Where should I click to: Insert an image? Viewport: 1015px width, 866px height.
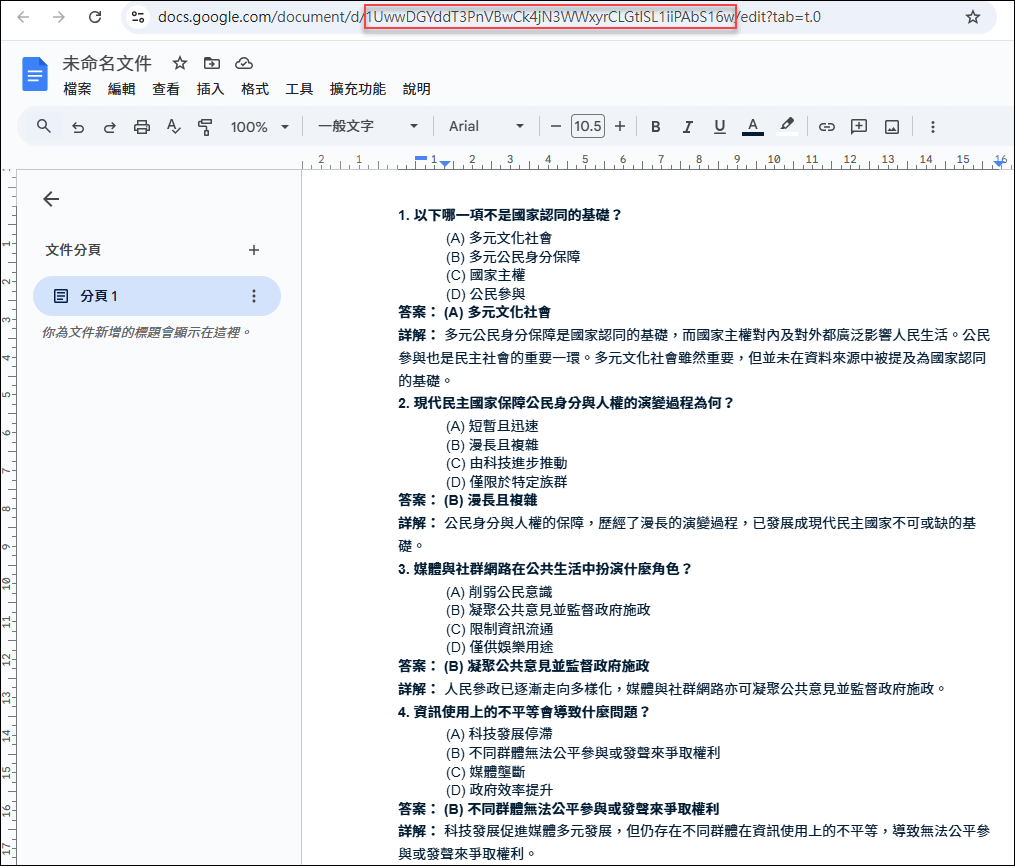pos(891,127)
